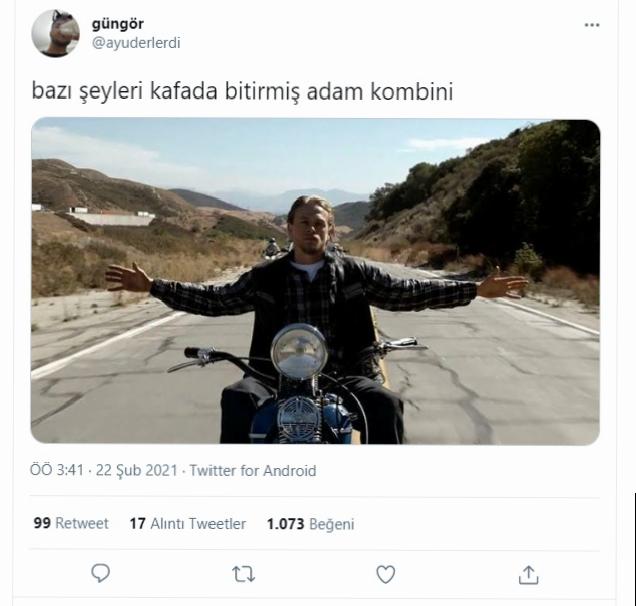Click the rider's outstretched left hand in photo

(502, 282)
